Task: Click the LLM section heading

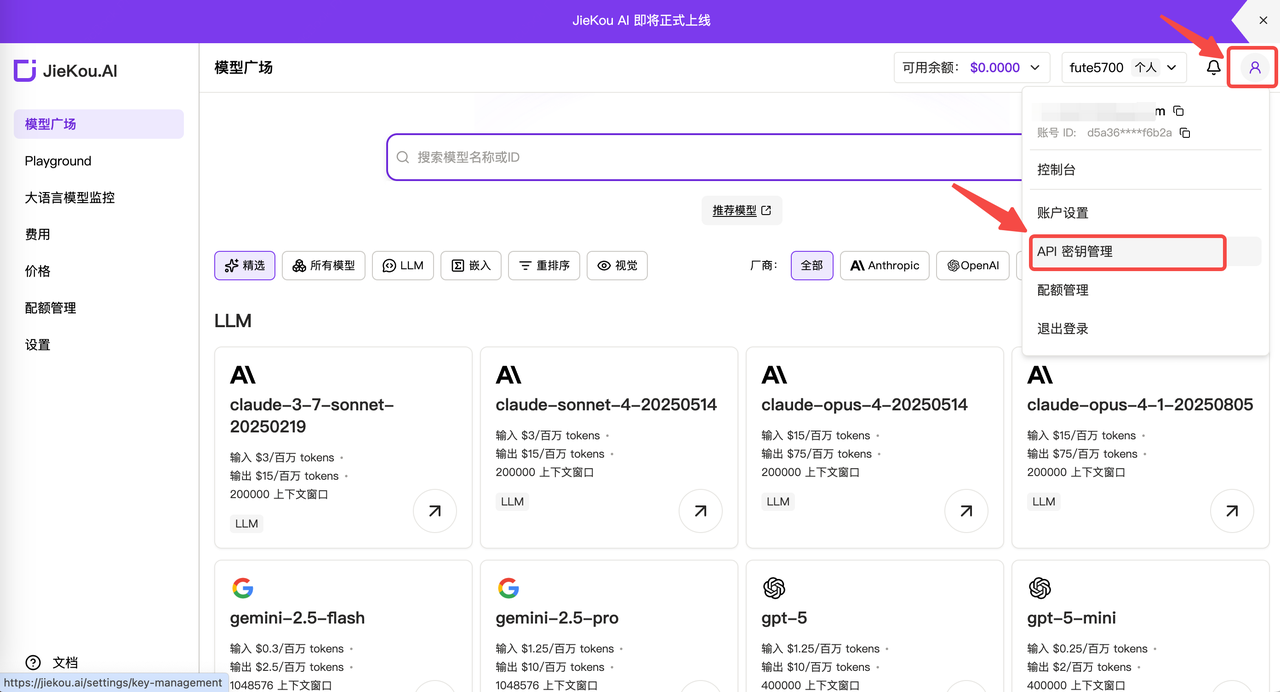Action: 233,321
